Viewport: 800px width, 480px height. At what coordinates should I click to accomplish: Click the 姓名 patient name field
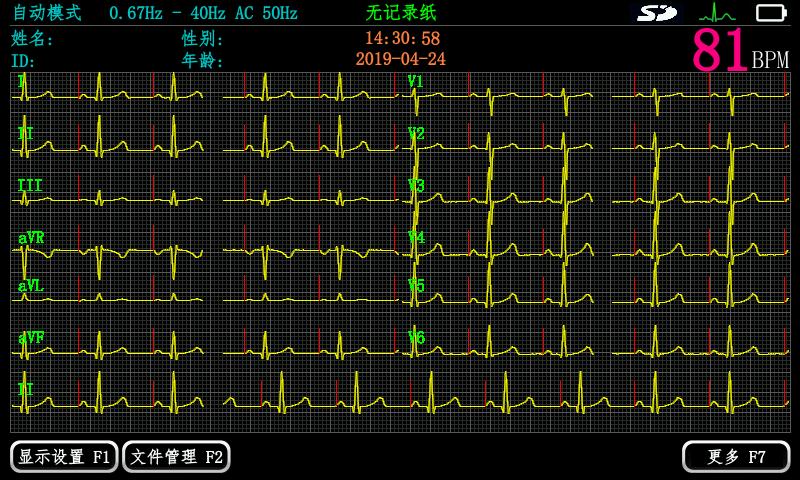[33, 39]
